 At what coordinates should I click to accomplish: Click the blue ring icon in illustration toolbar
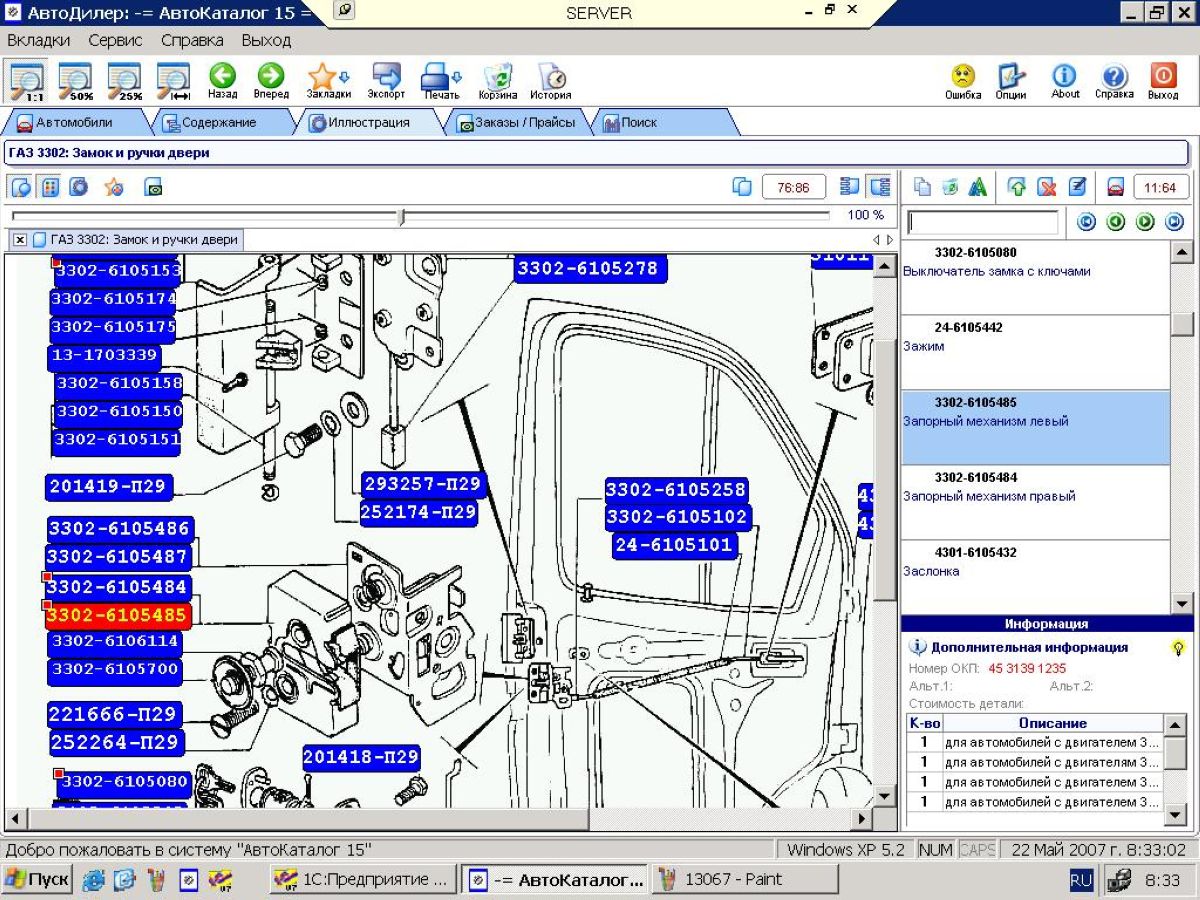(78, 187)
